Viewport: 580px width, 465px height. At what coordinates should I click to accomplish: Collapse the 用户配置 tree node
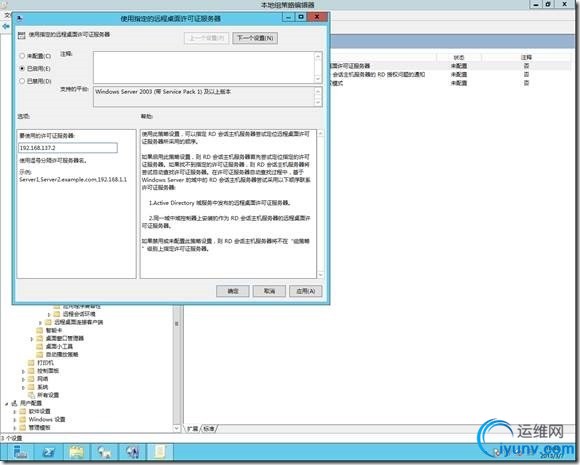coord(6,404)
